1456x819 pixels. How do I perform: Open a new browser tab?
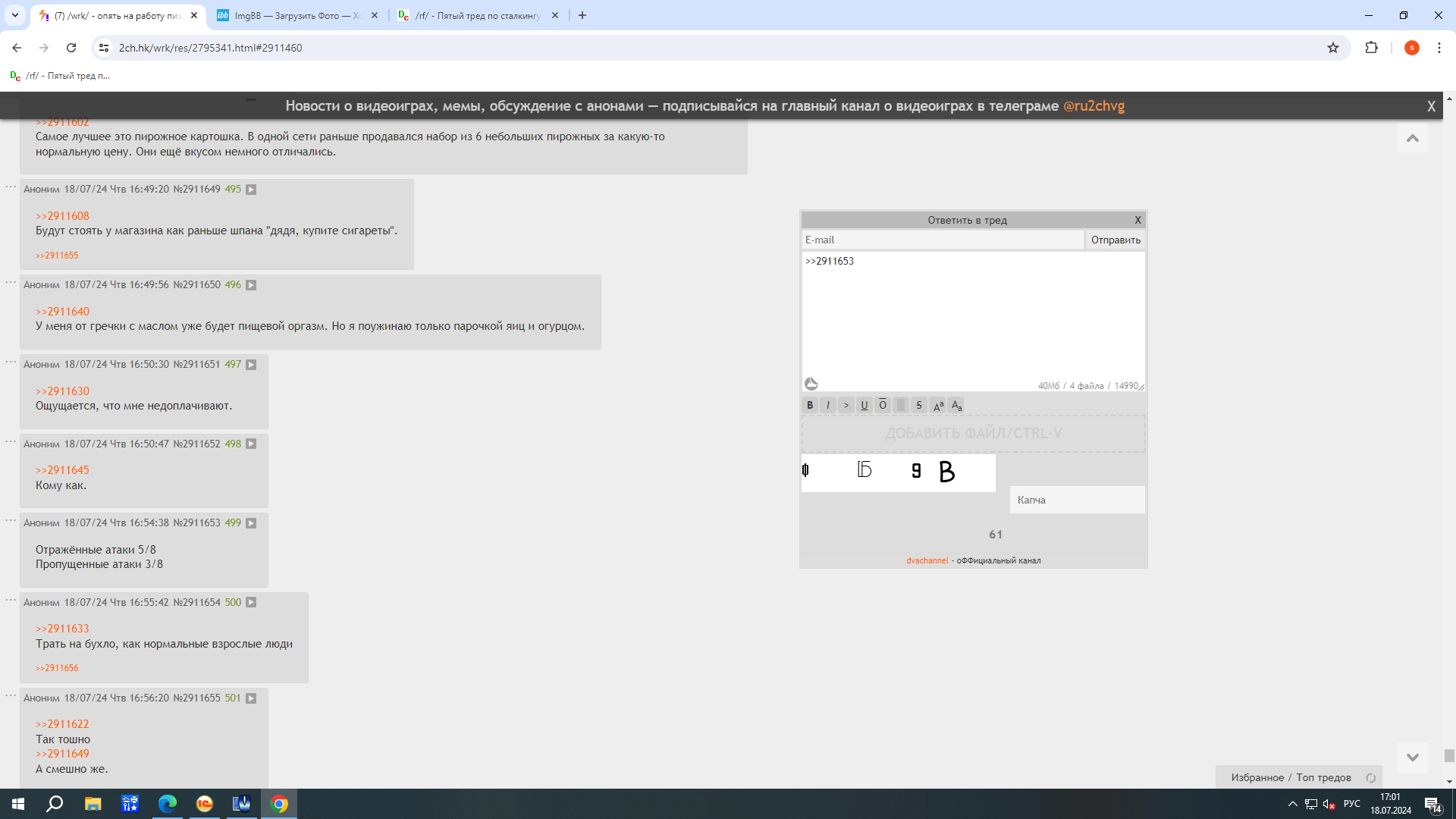click(582, 15)
